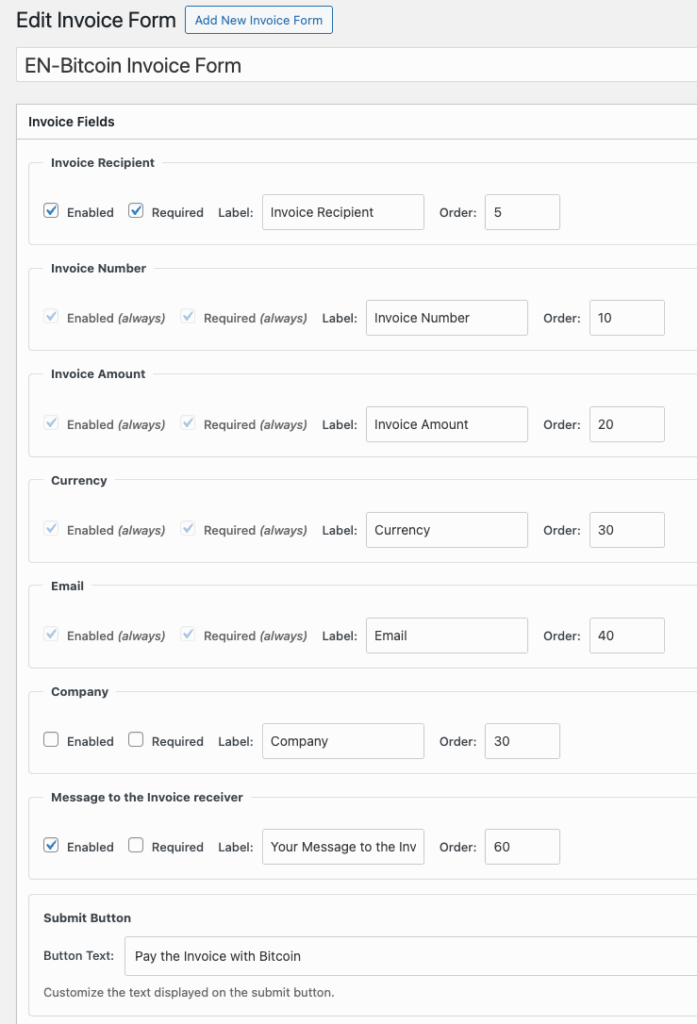Click the Invoice Number label field

[x=446, y=318]
